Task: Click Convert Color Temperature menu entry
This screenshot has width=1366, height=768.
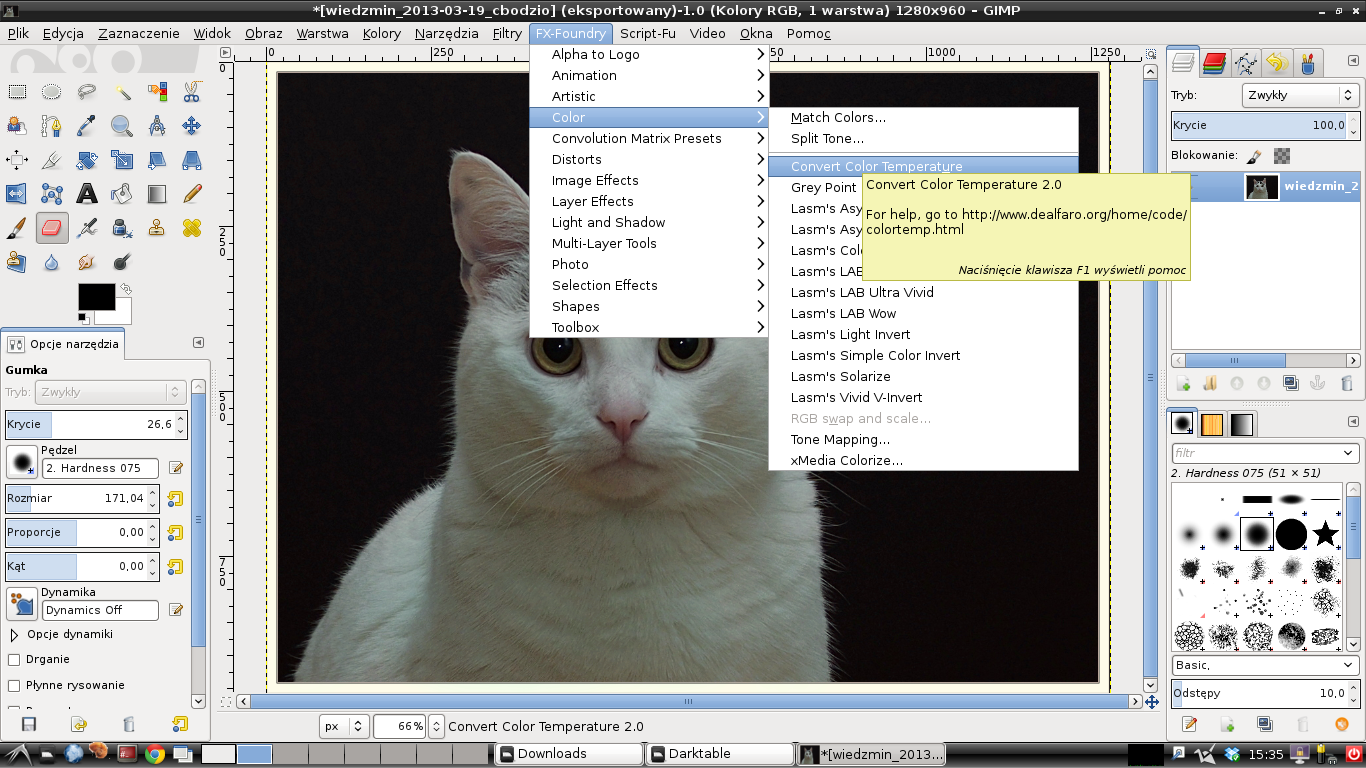Action: pos(876,167)
